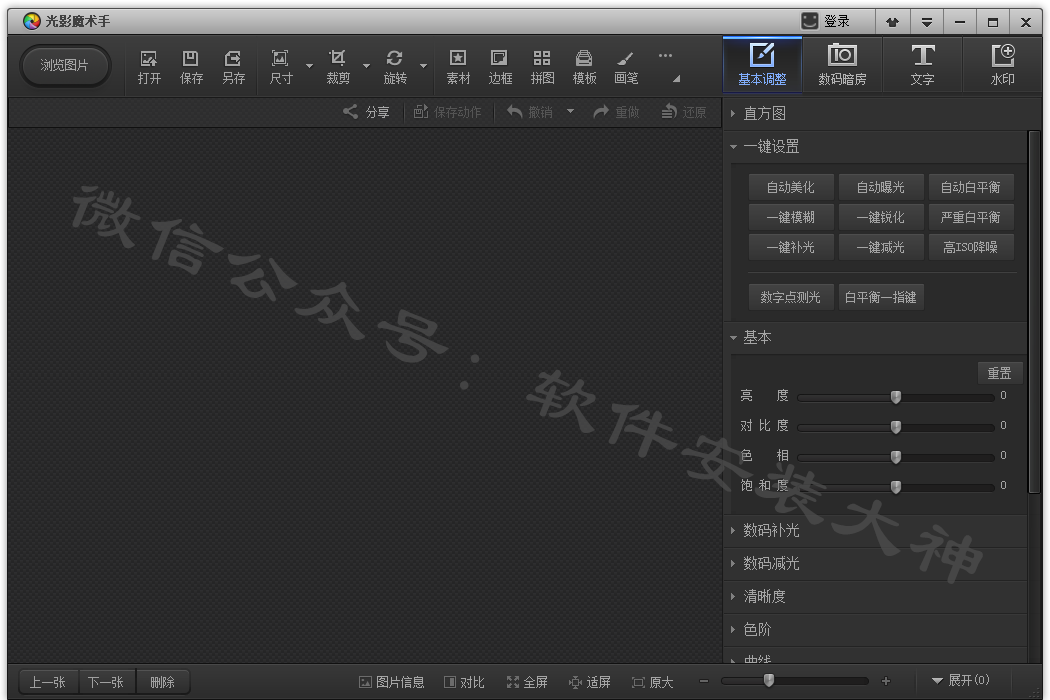Open the 素材 materials tool
Viewport: 1050px width, 700px height.
(458, 67)
